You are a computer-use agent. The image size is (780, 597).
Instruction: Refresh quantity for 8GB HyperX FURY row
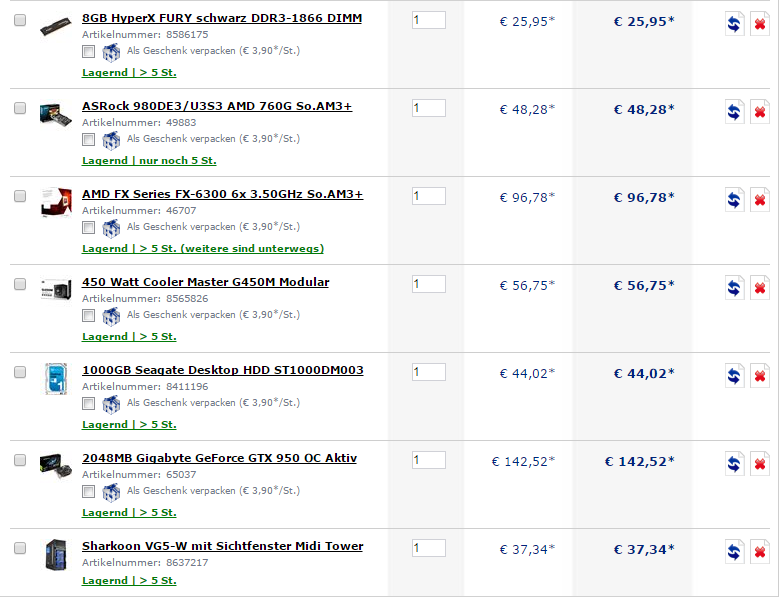(734, 23)
